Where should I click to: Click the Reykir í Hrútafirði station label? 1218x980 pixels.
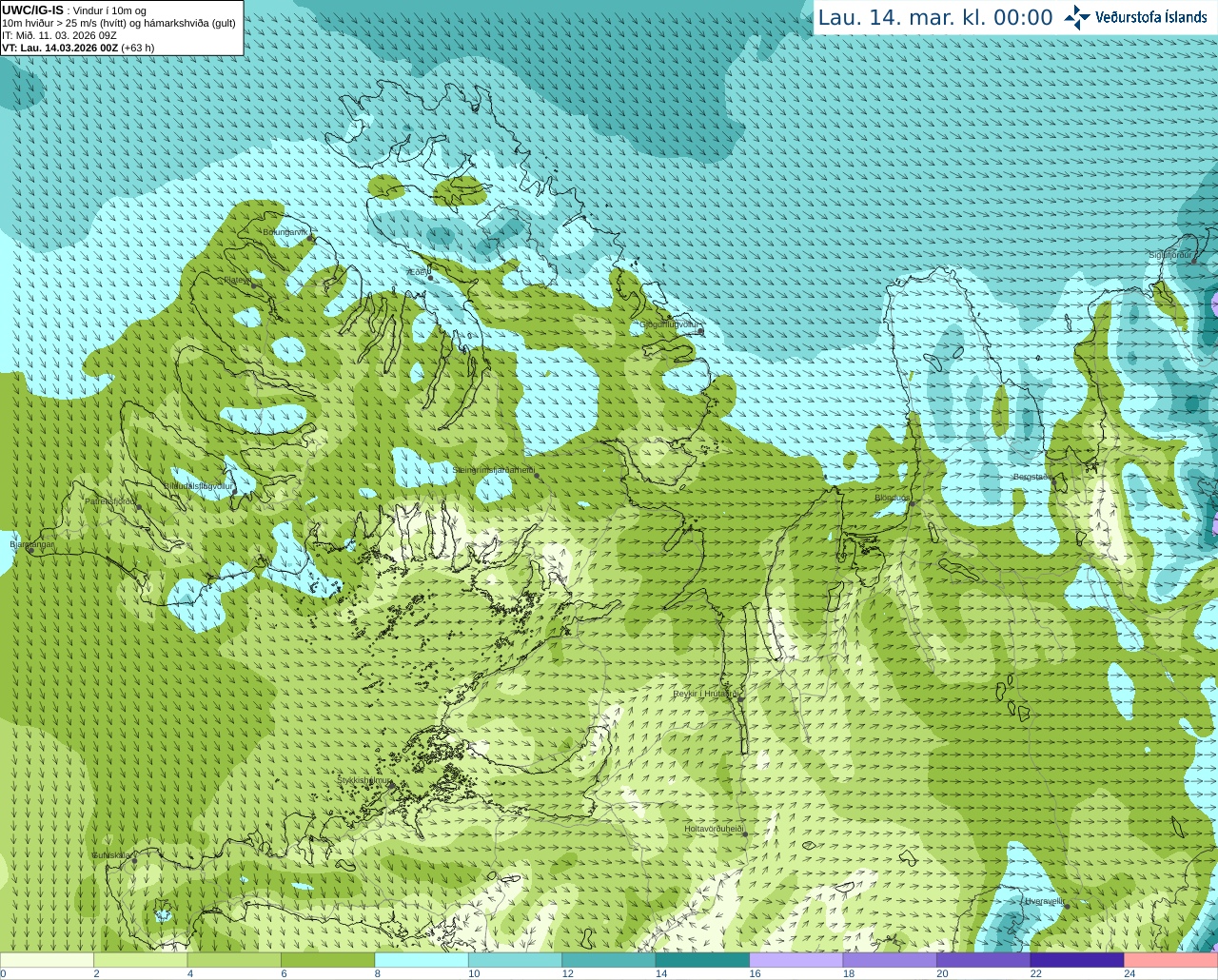(706, 694)
